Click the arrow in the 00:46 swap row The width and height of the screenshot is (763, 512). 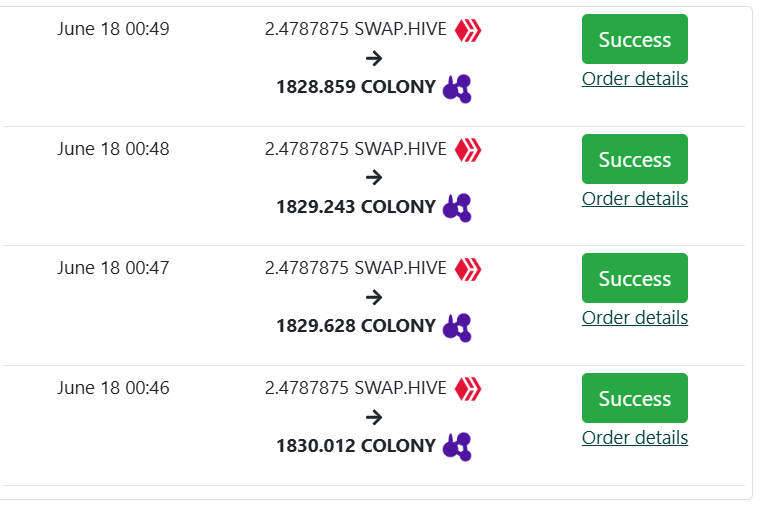click(374, 417)
